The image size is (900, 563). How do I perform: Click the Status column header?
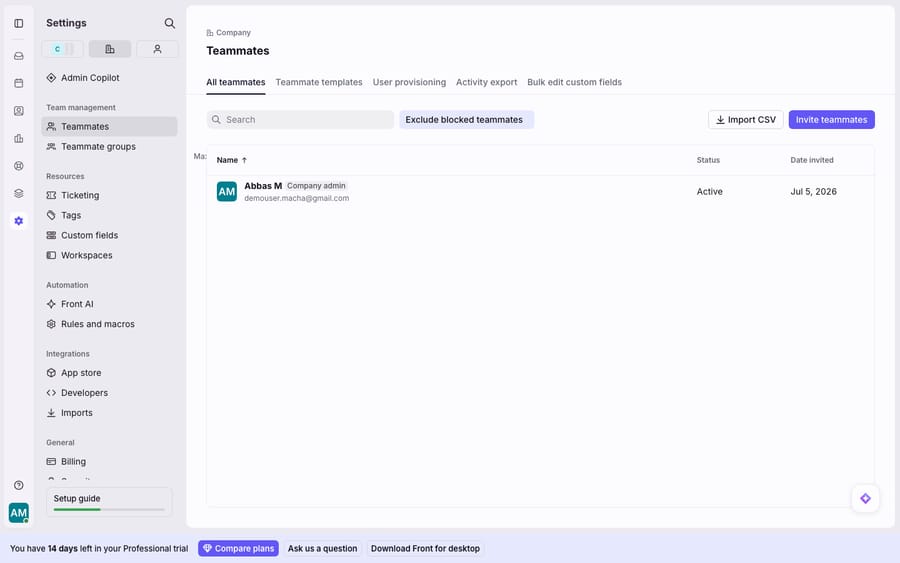coord(708,160)
